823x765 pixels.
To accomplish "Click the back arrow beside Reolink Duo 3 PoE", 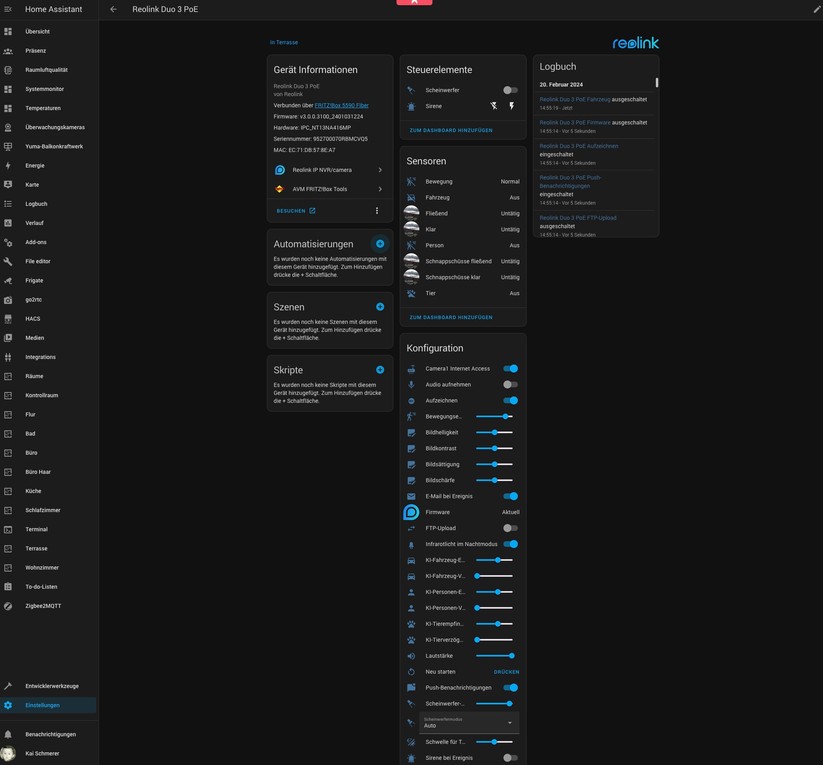I will point(113,9).
